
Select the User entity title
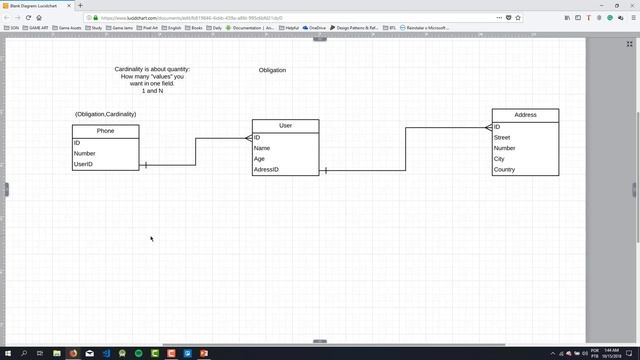(x=285, y=126)
